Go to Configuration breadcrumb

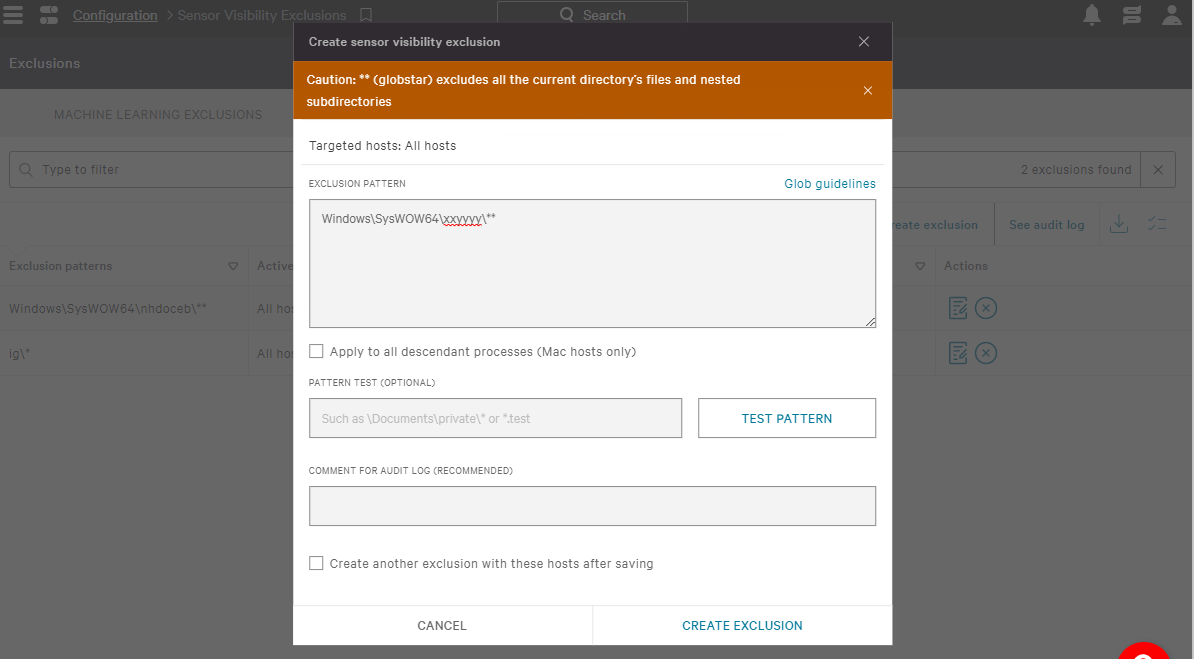(x=115, y=15)
